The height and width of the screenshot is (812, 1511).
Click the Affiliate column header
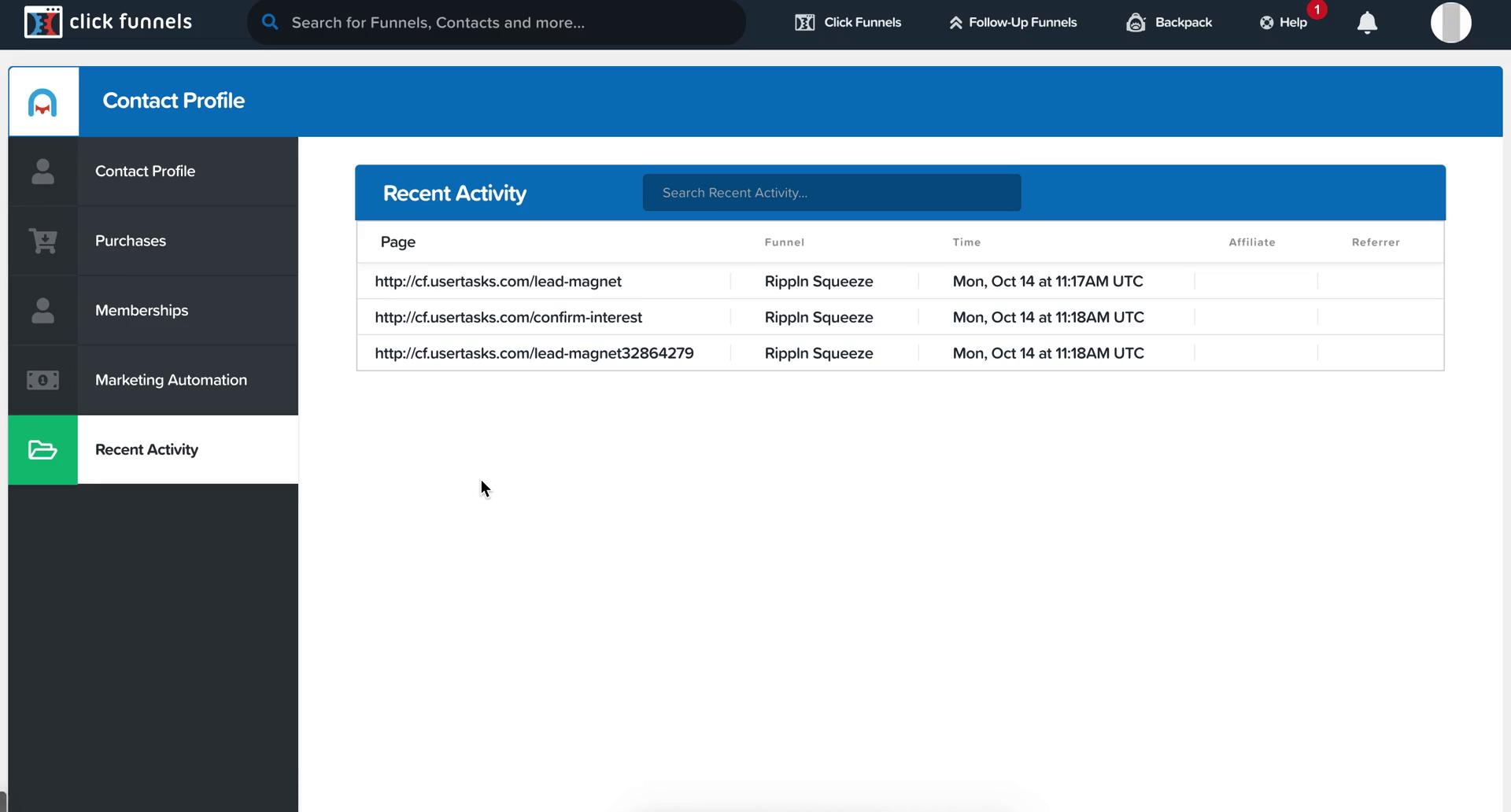[1252, 242]
